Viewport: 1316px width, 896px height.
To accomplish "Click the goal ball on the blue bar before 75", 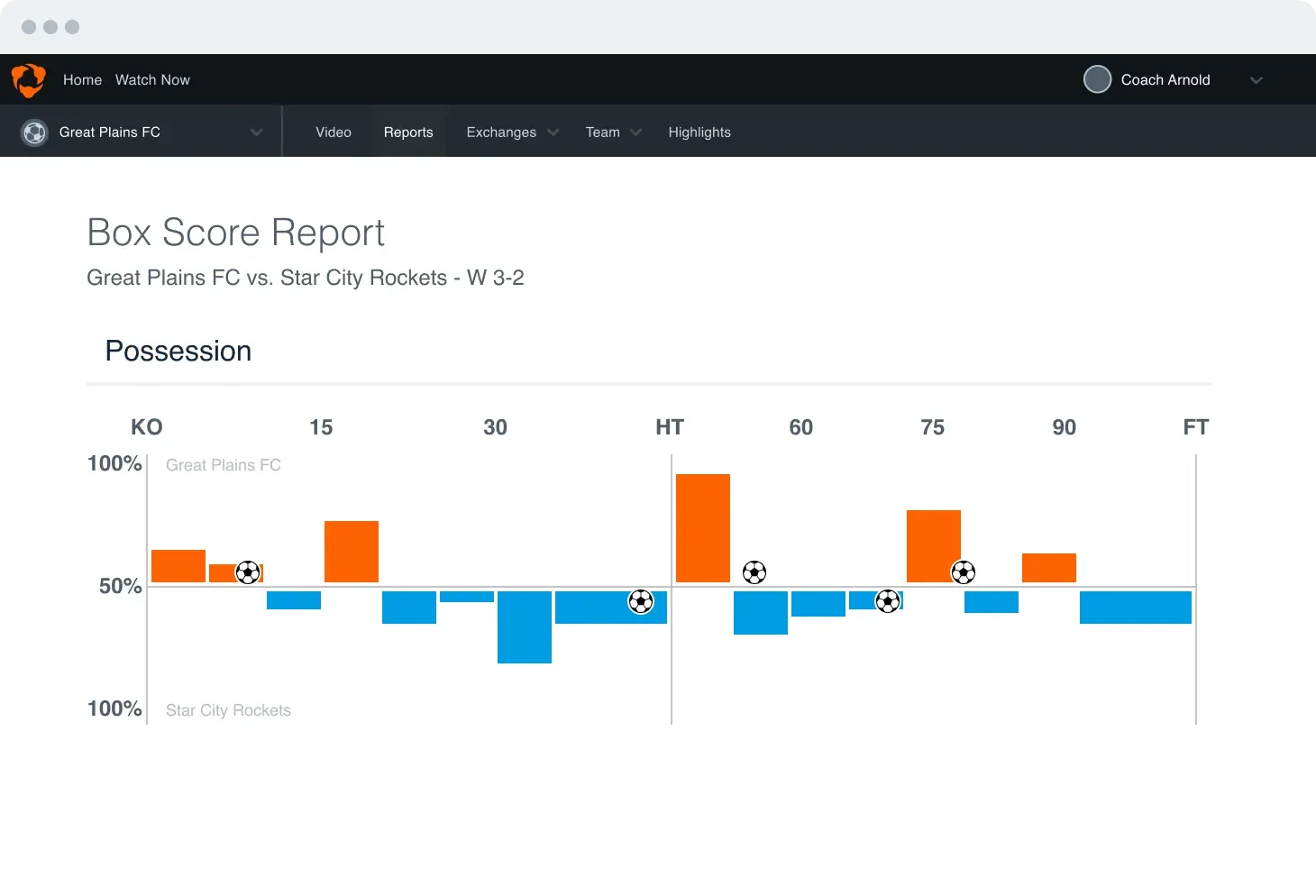I will 888,601.
